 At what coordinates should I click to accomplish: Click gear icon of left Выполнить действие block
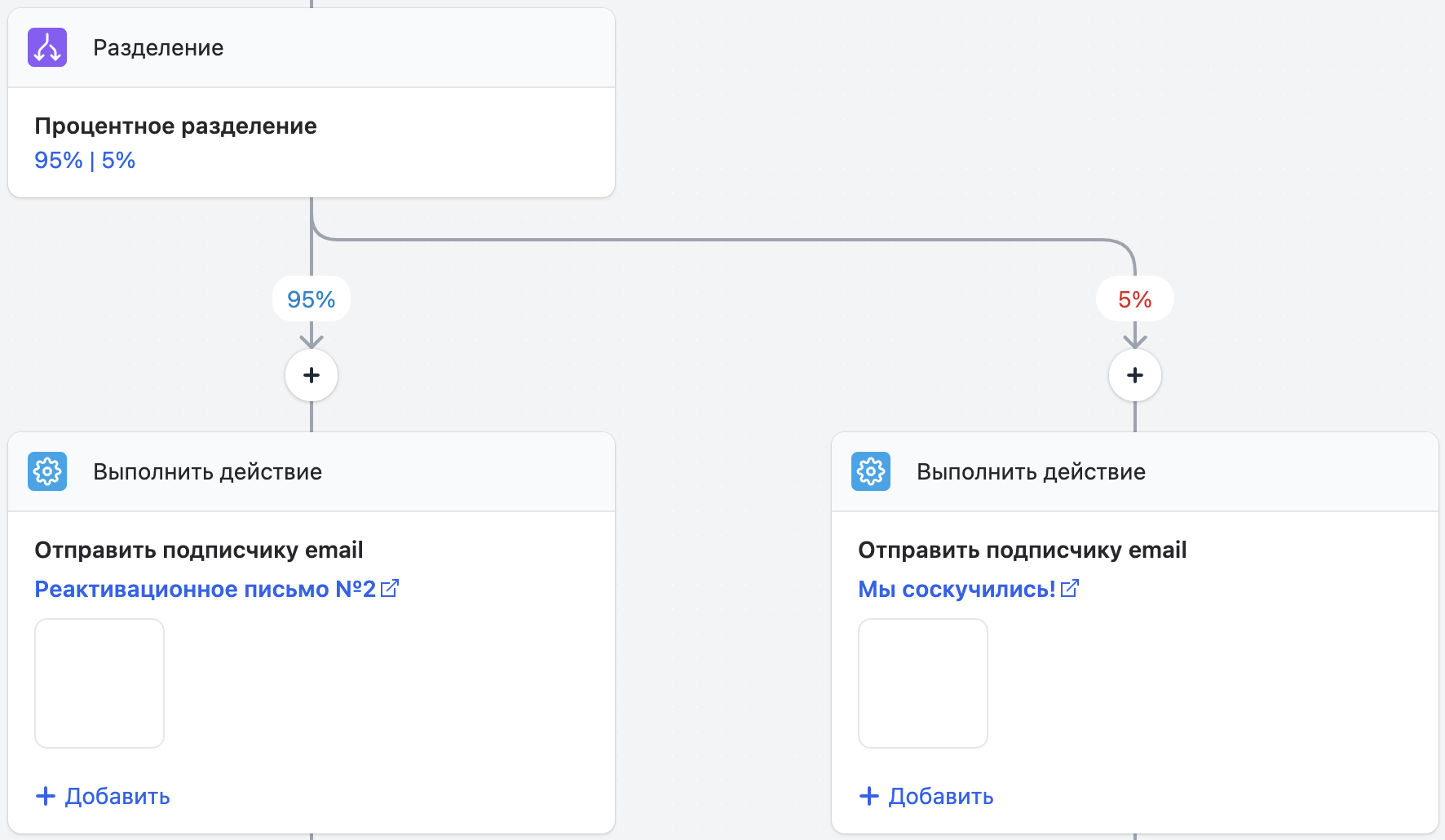47,471
